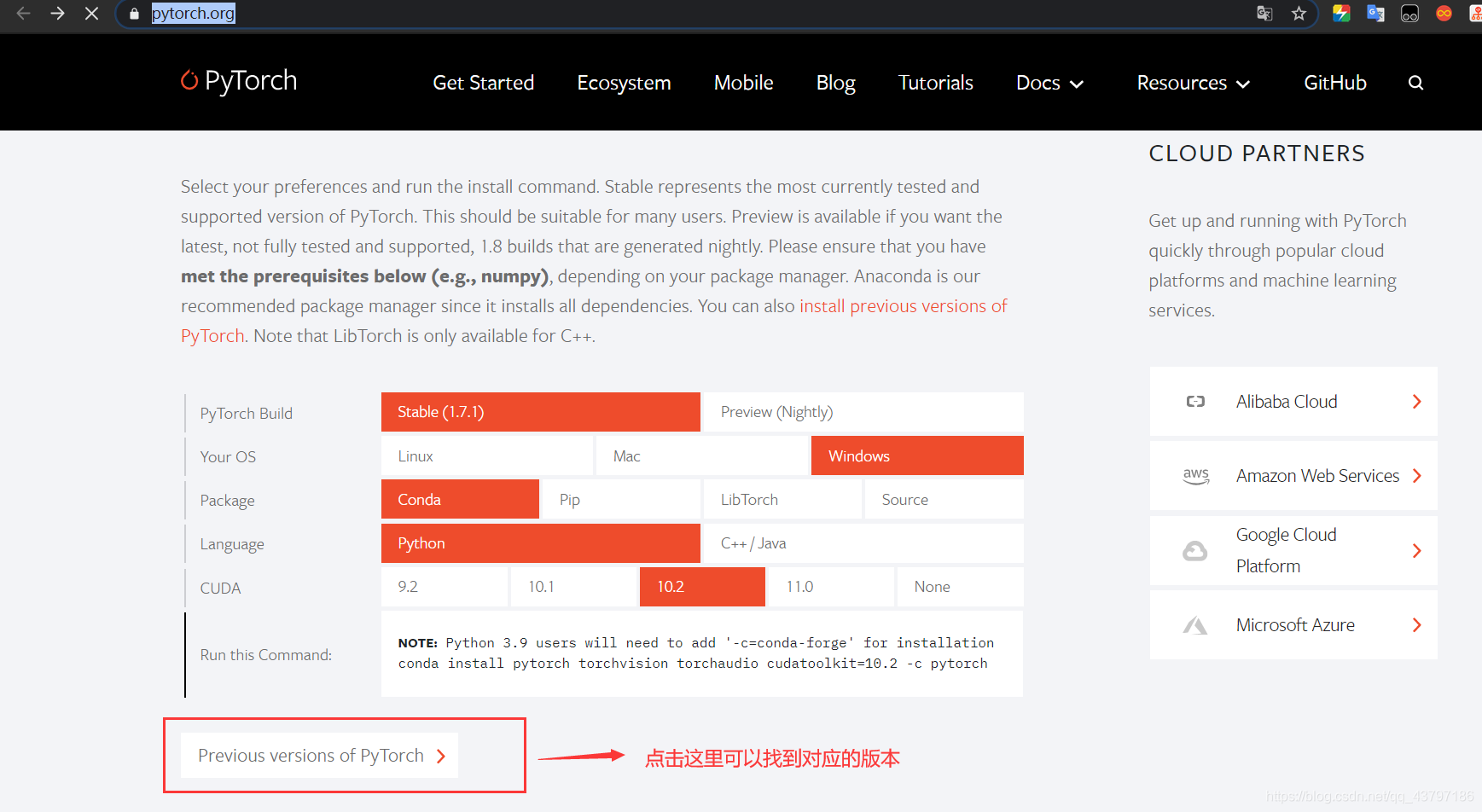
Task: Select Python as the language
Action: (x=540, y=543)
